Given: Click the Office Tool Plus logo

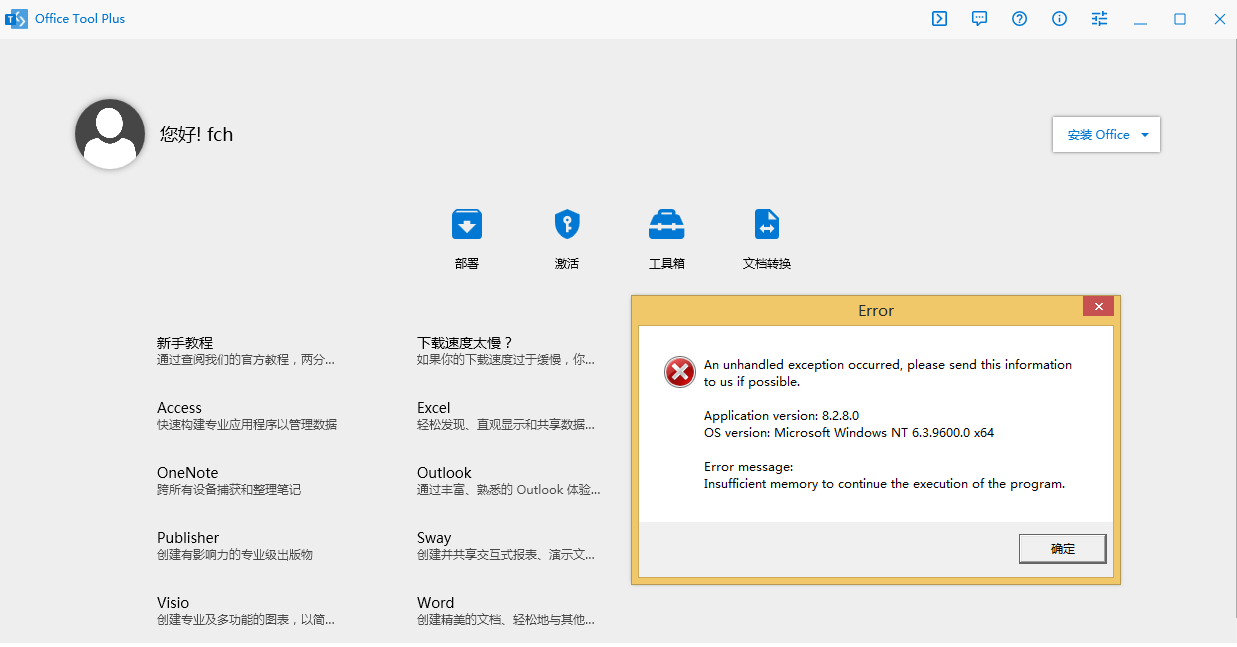Looking at the screenshot, I should click(x=16, y=18).
